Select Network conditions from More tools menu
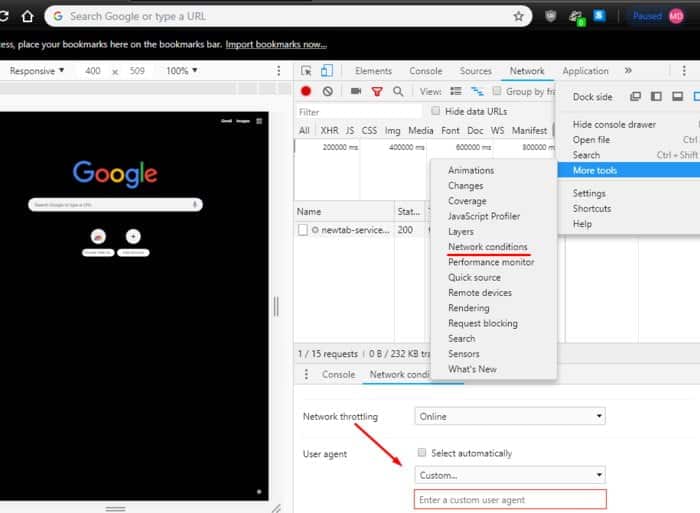700x513 pixels. tap(488, 247)
